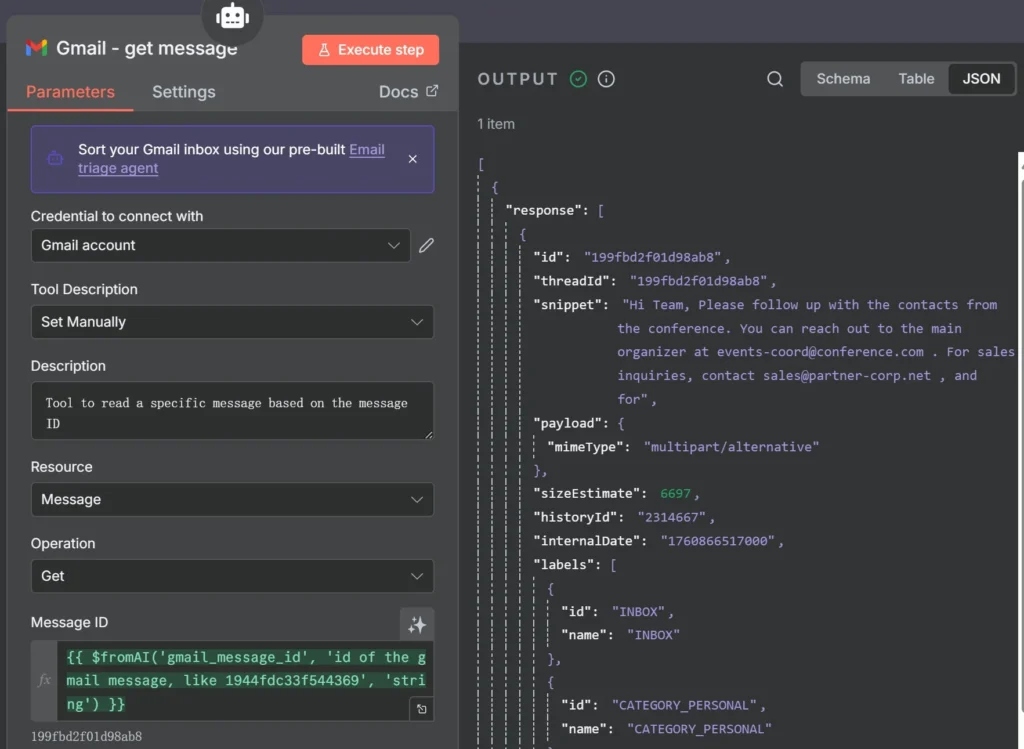
Task: Open expression editor icon in Message ID field
Action: (421, 708)
